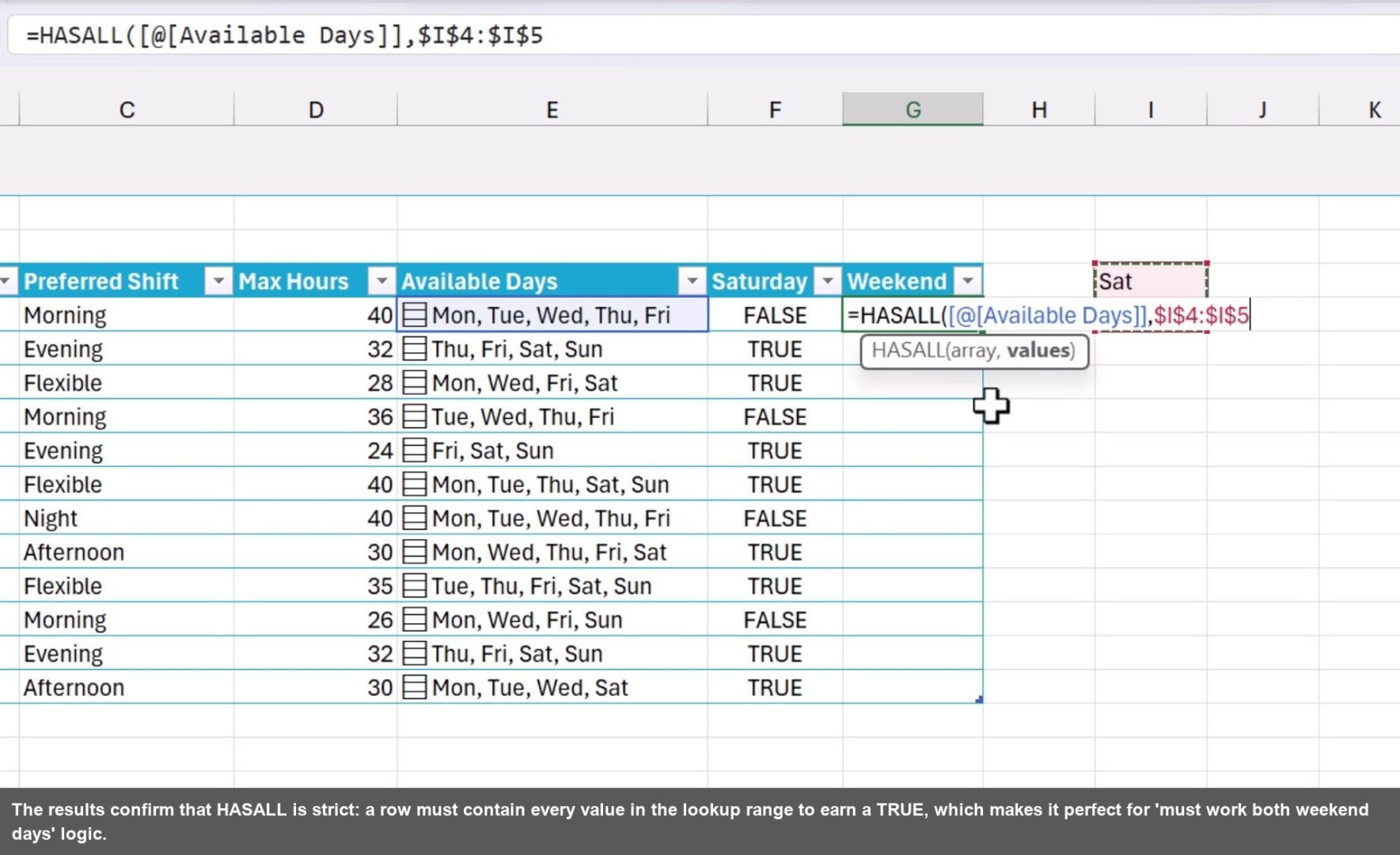Click list icon for 'Fri, Sat, Sun'

click(414, 450)
